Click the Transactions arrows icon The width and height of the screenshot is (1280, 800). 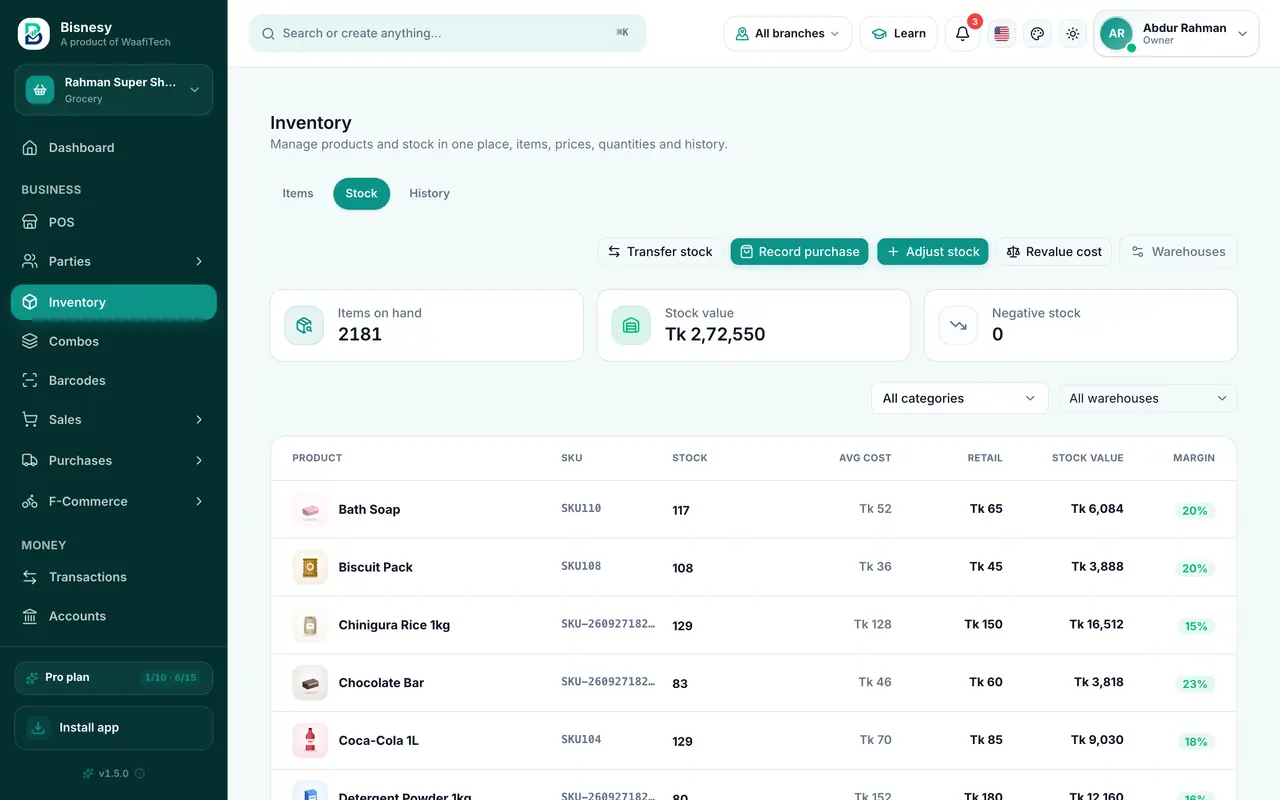[30, 577]
